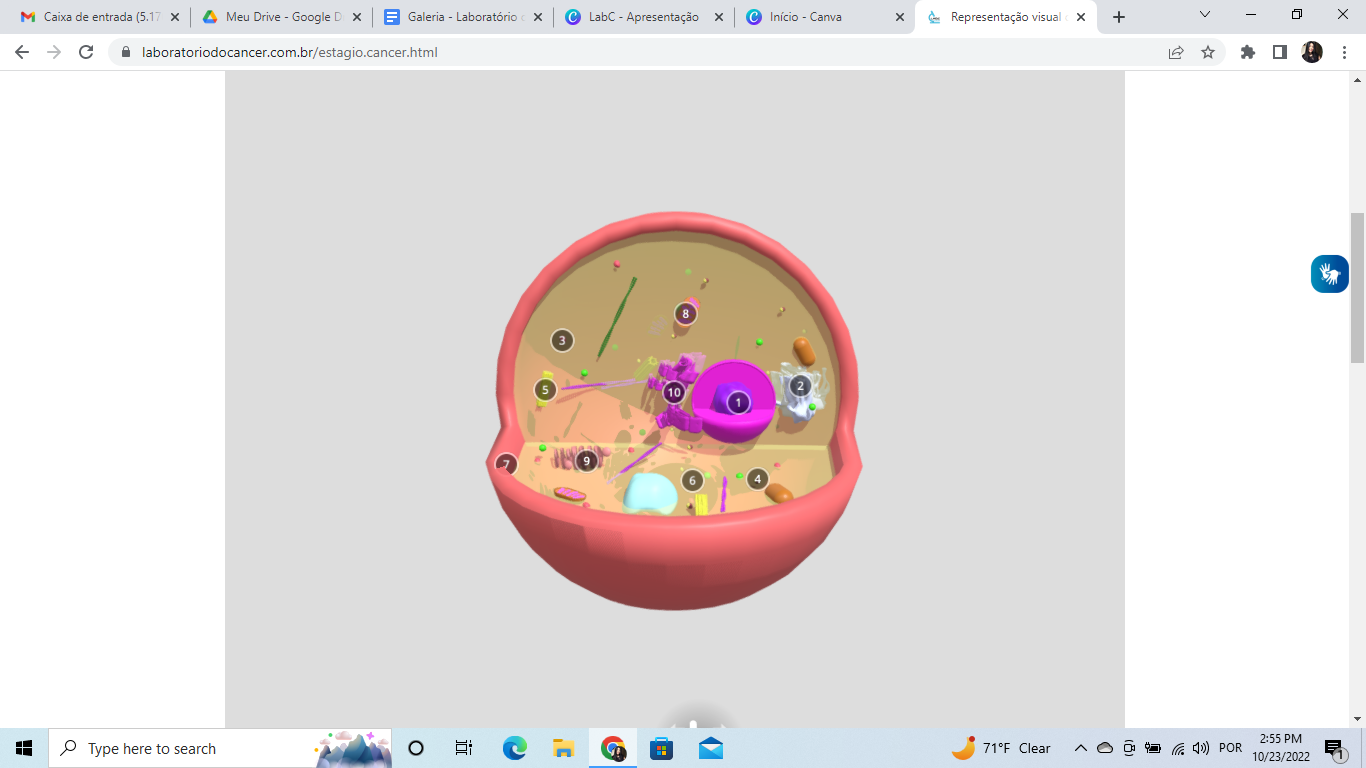This screenshot has height=768, width=1366.
Task: Open the notification center
Action: 1334,748
